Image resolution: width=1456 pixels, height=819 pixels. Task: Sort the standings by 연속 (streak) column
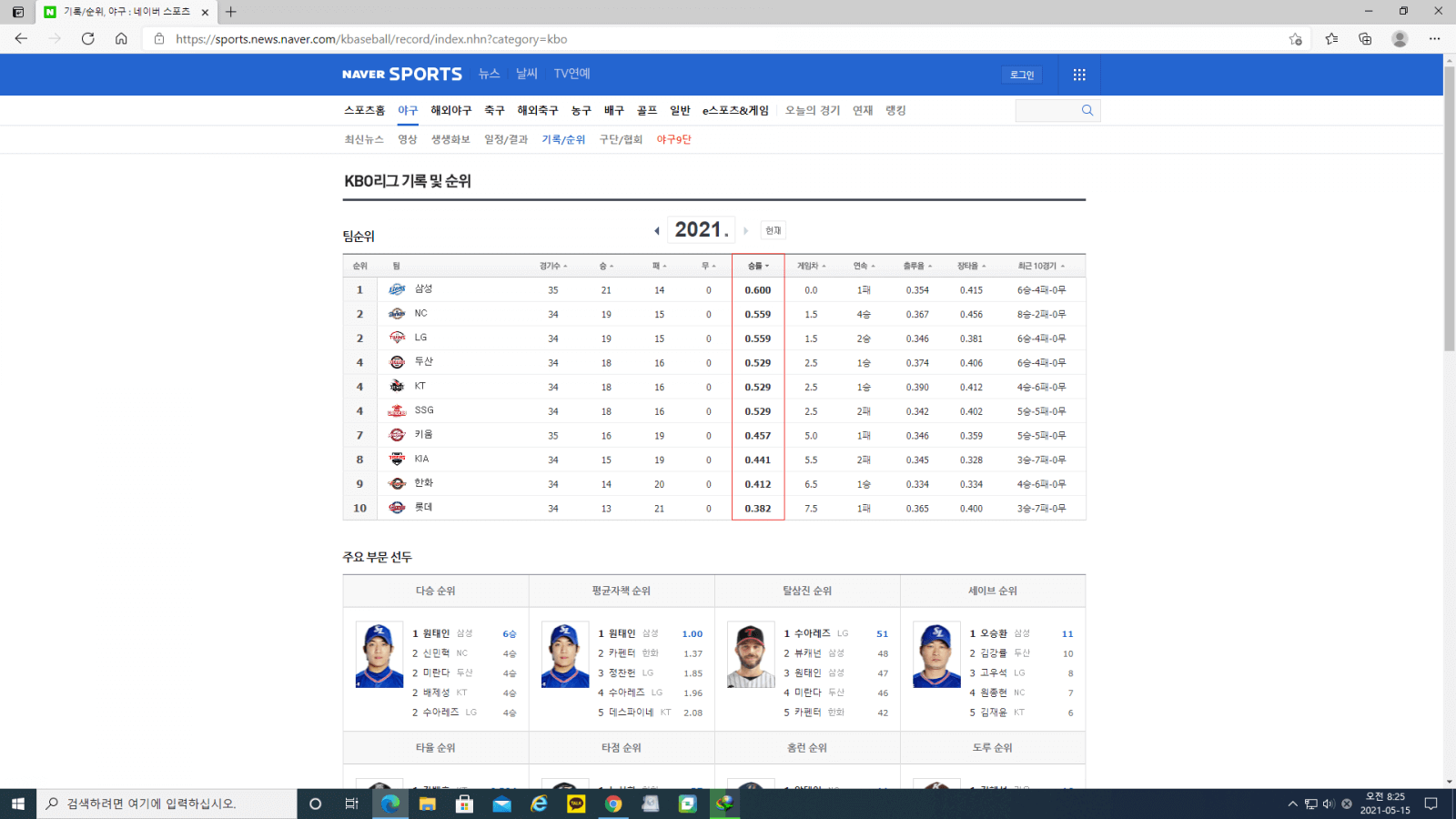864,266
